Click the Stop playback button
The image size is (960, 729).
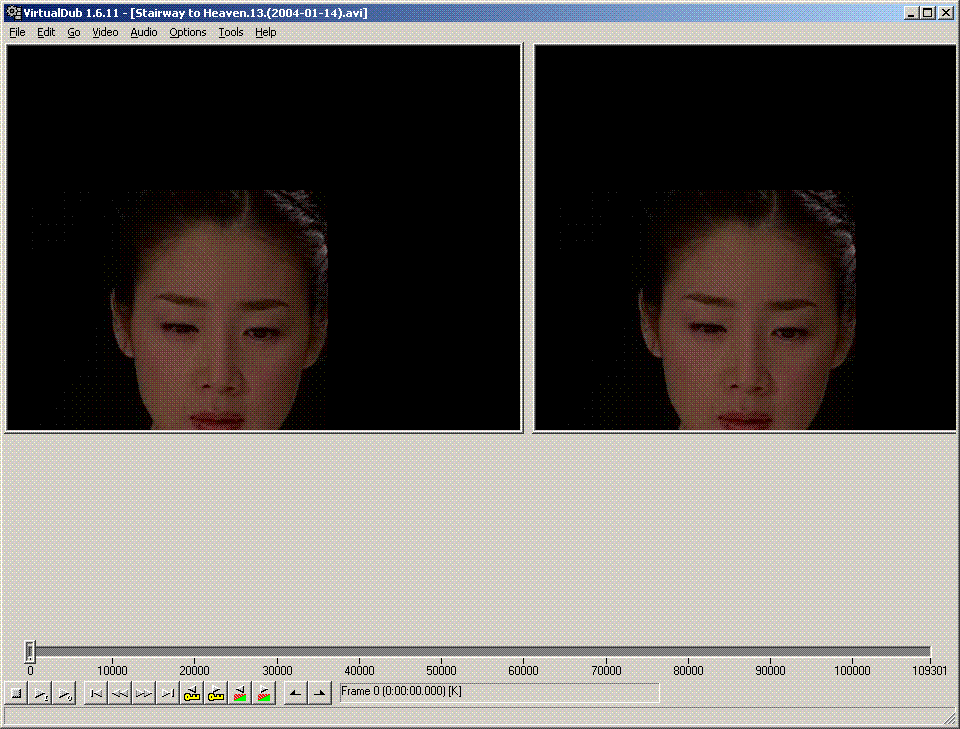point(17,693)
